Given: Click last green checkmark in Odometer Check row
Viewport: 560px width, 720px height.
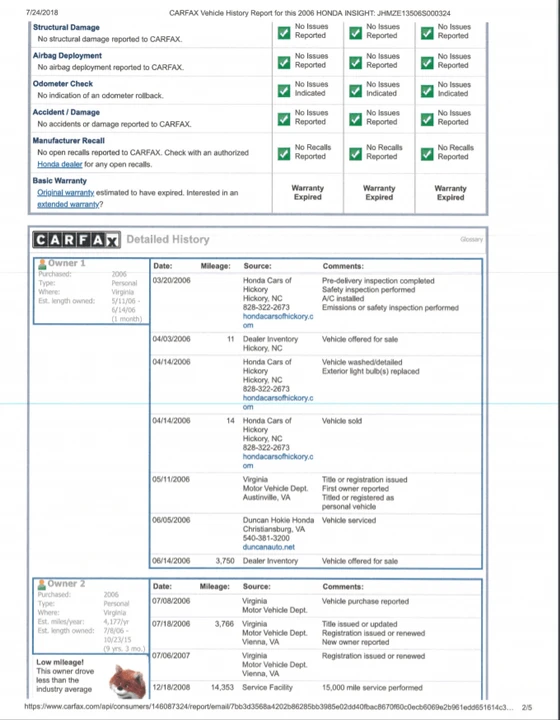Looking at the screenshot, I should coord(427,91).
